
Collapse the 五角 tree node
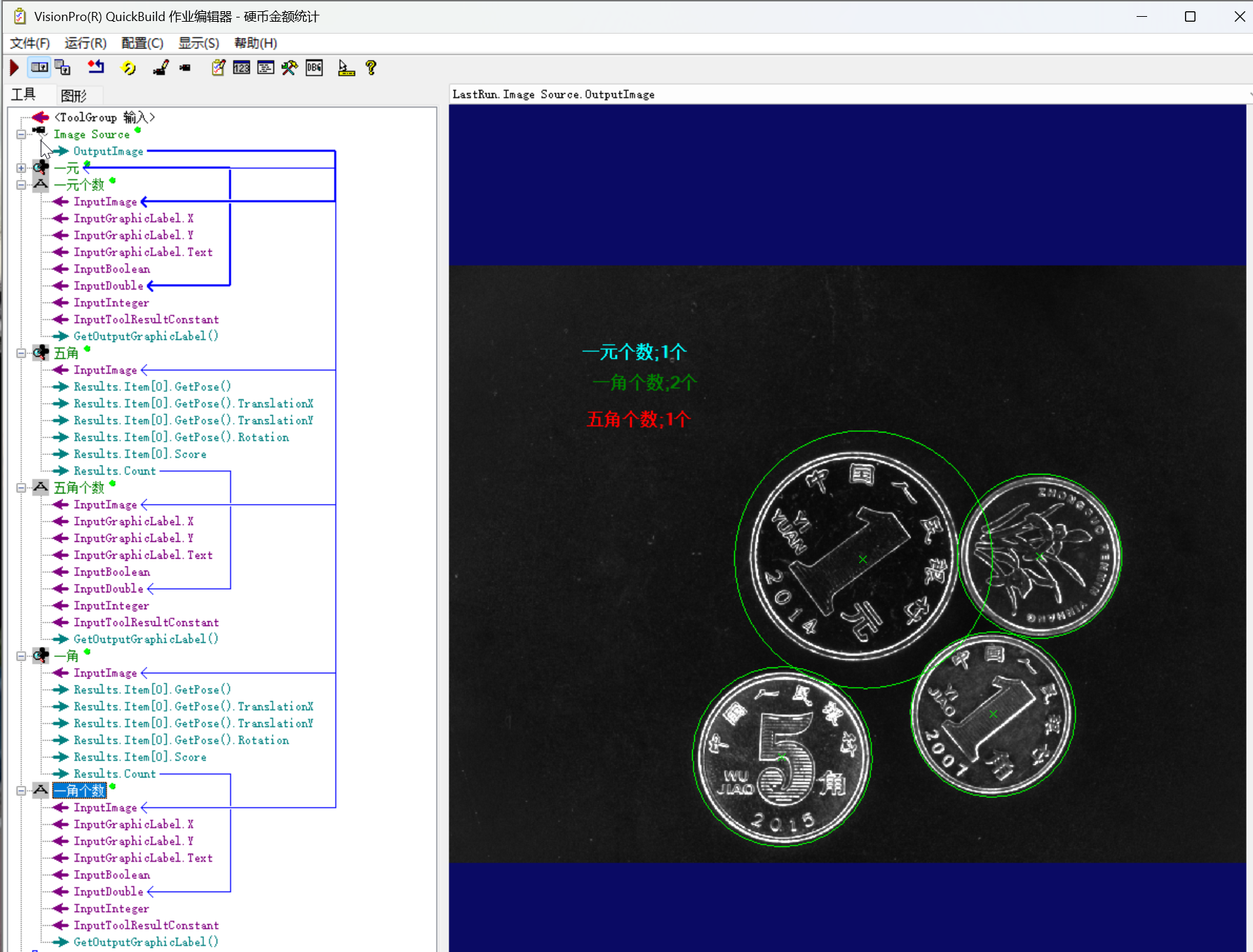tap(21, 353)
